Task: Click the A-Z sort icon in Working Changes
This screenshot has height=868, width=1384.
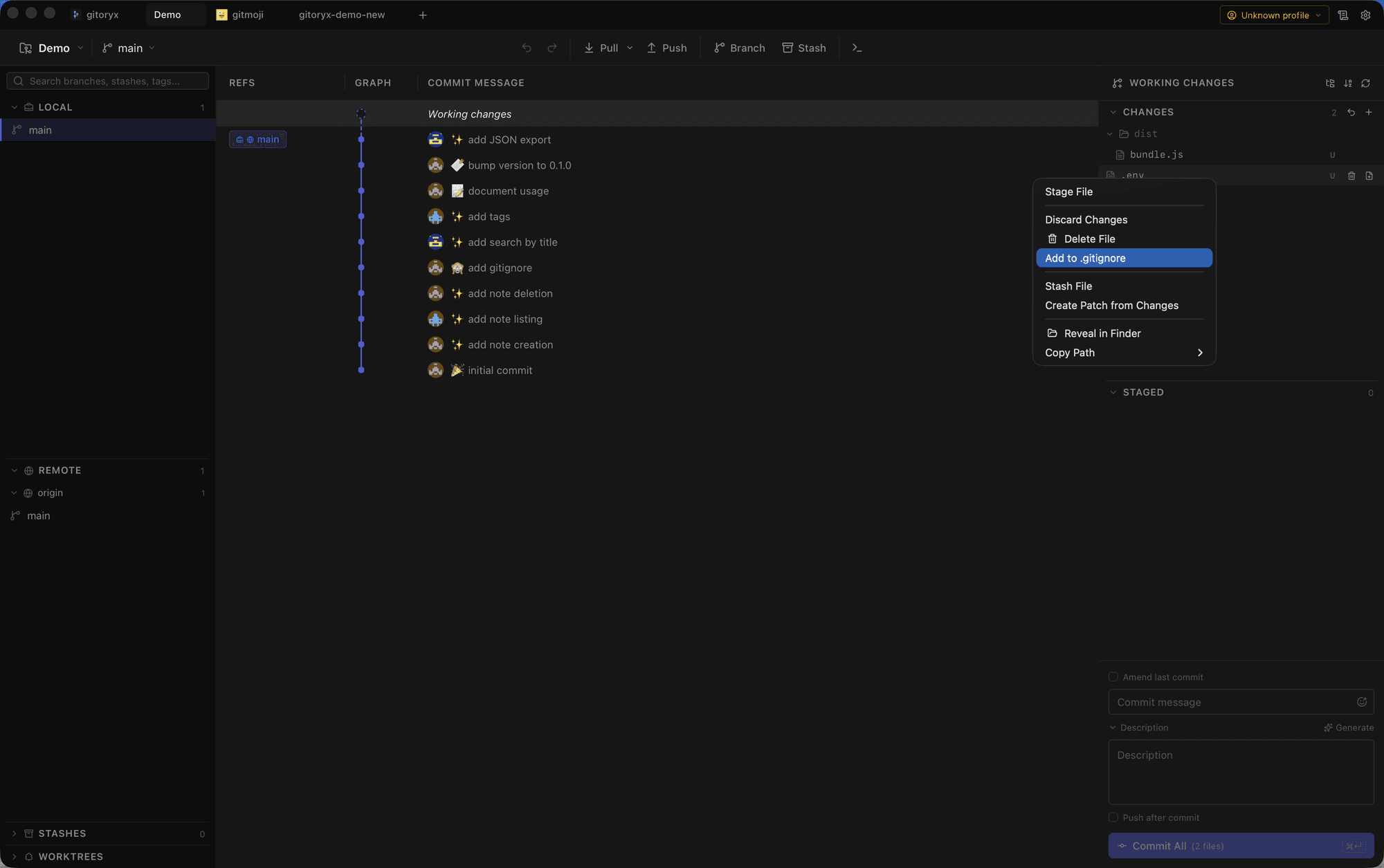Action: pyautogui.click(x=1348, y=83)
